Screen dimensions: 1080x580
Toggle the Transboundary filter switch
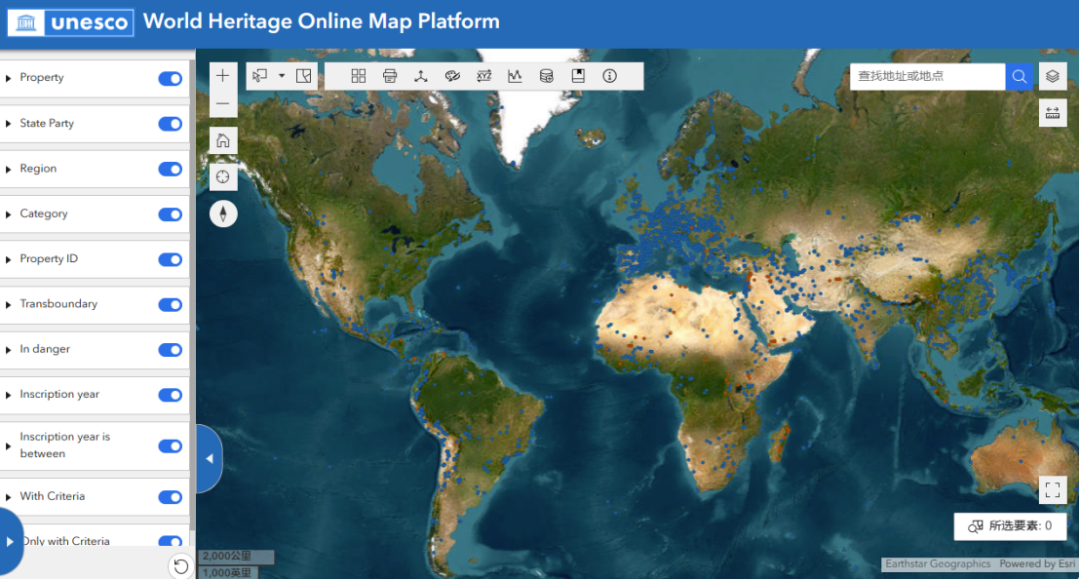[x=170, y=304]
